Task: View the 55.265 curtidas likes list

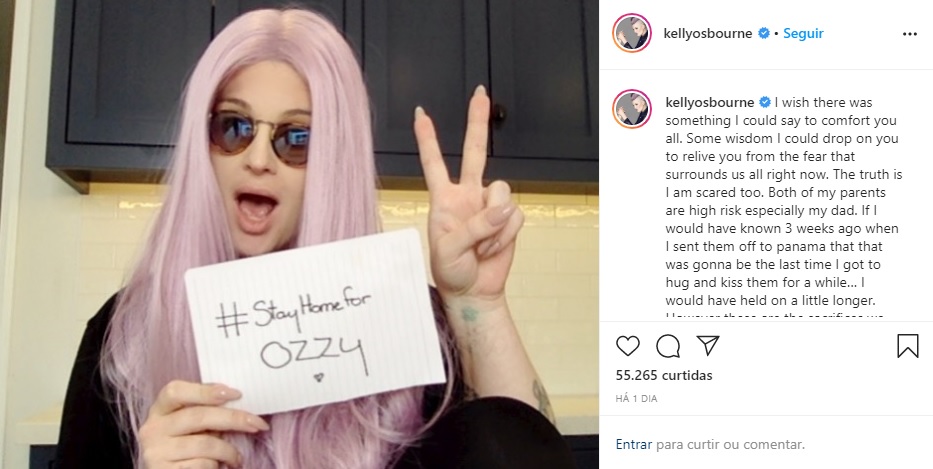Action: (x=663, y=375)
